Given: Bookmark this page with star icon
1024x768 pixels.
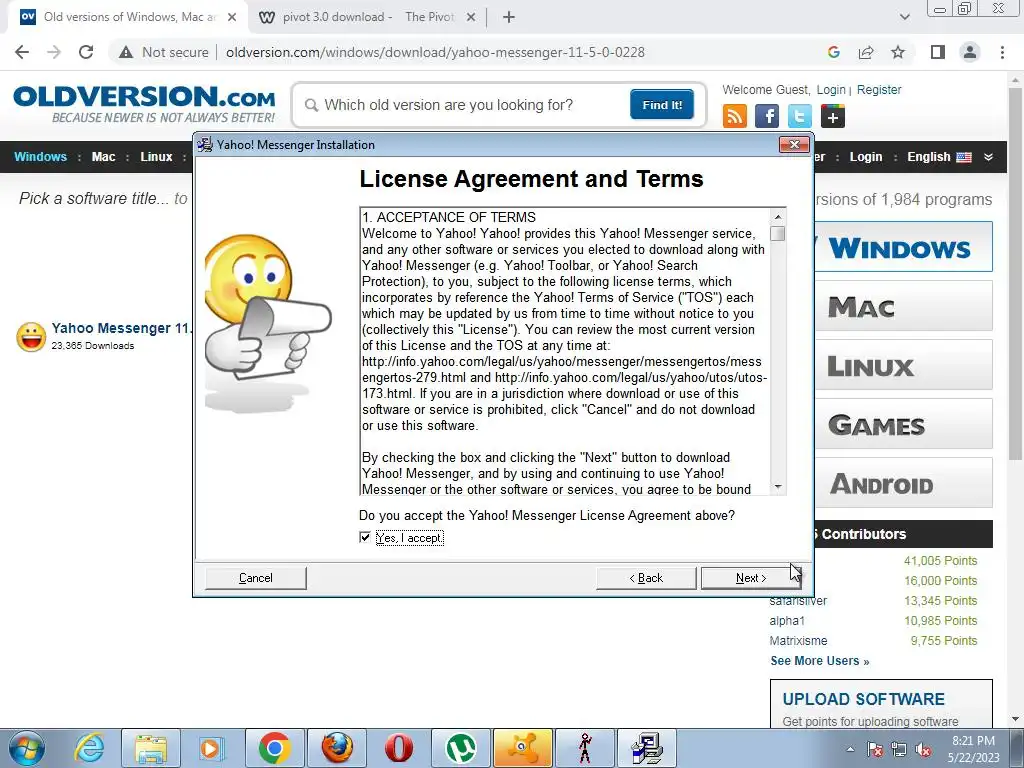Looking at the screenshot, I should click(898, 52).
